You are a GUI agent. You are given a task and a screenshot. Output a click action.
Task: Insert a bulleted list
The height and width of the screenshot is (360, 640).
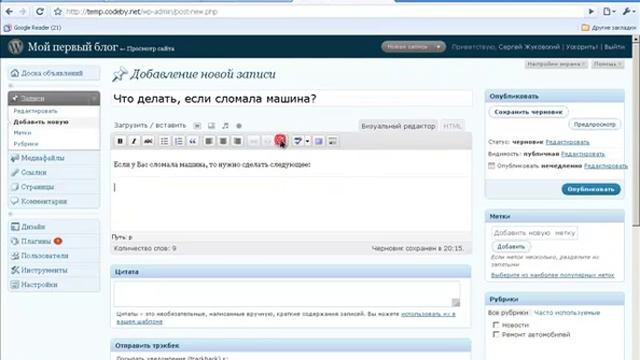164,141
